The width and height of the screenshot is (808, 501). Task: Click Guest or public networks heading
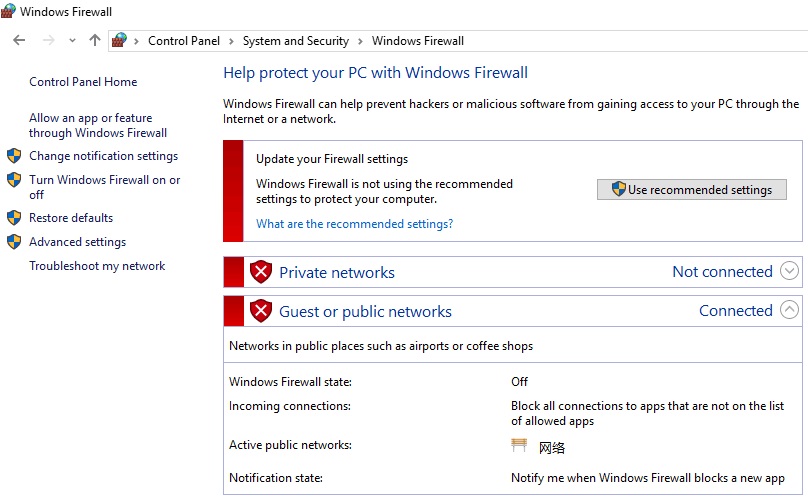pyautogui.click(x=365, y=311)
